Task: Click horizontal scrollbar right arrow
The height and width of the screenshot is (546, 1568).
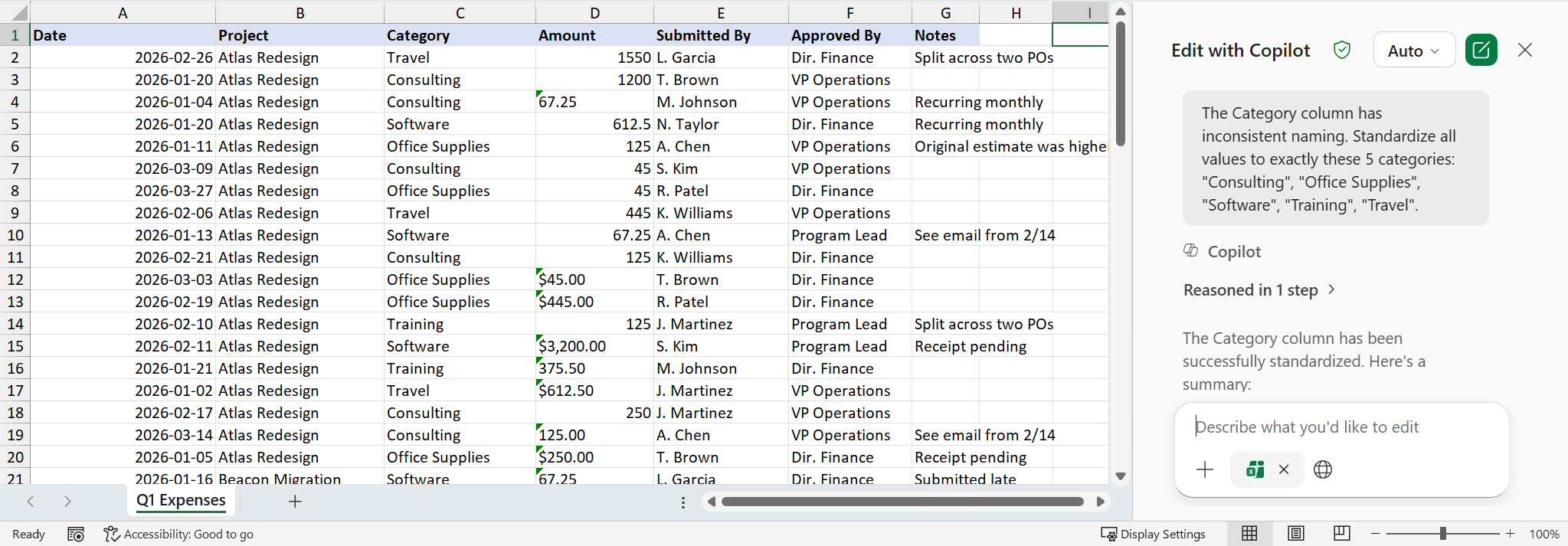Action: (x=1101, y=502)
